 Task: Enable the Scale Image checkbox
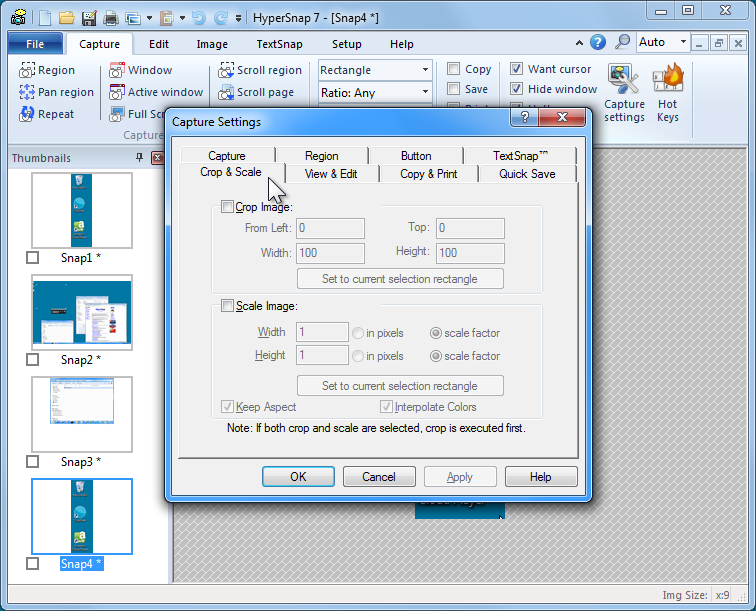click(x=226, y=306)
